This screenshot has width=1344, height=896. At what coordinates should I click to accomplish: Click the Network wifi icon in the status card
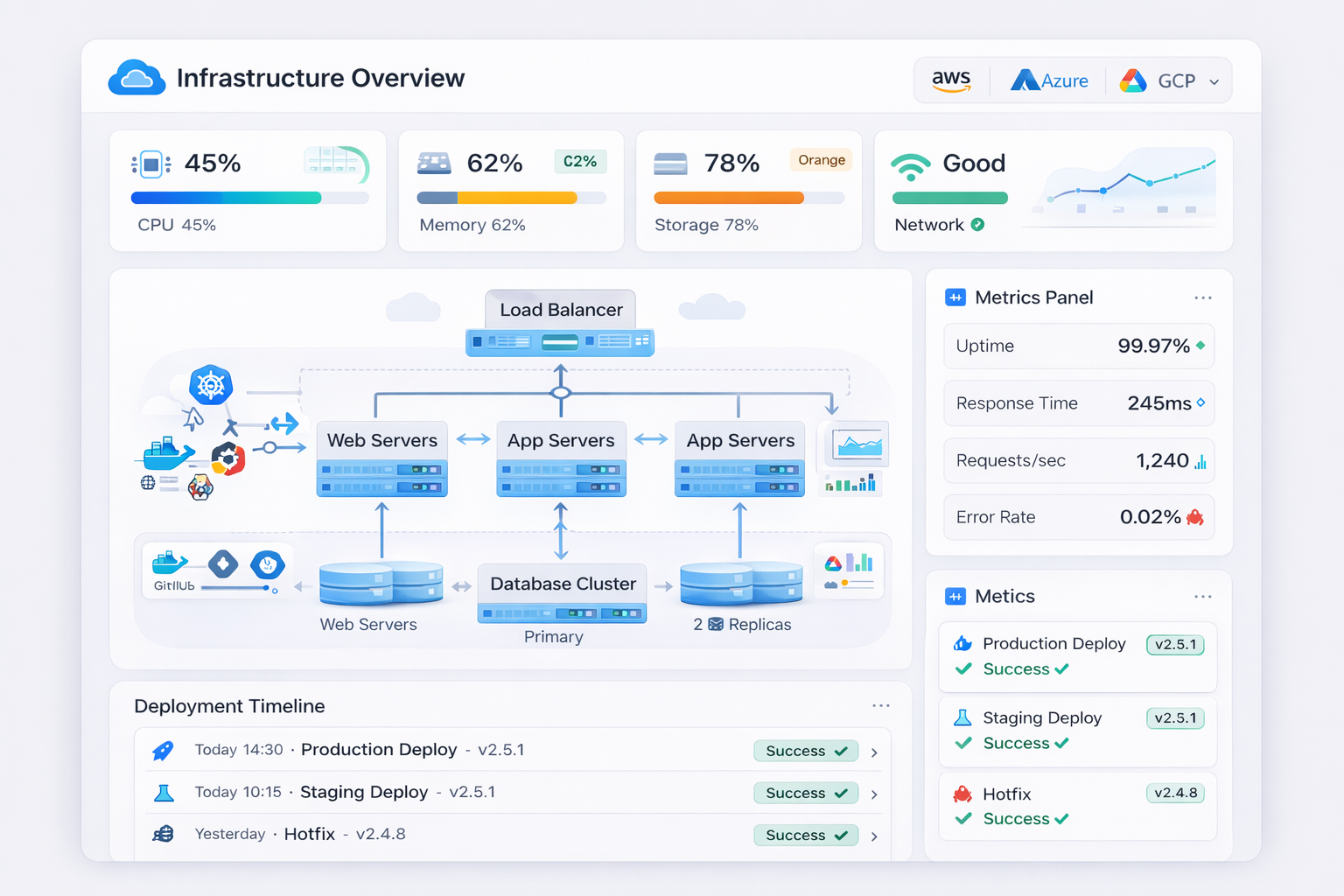pos(910,164)
